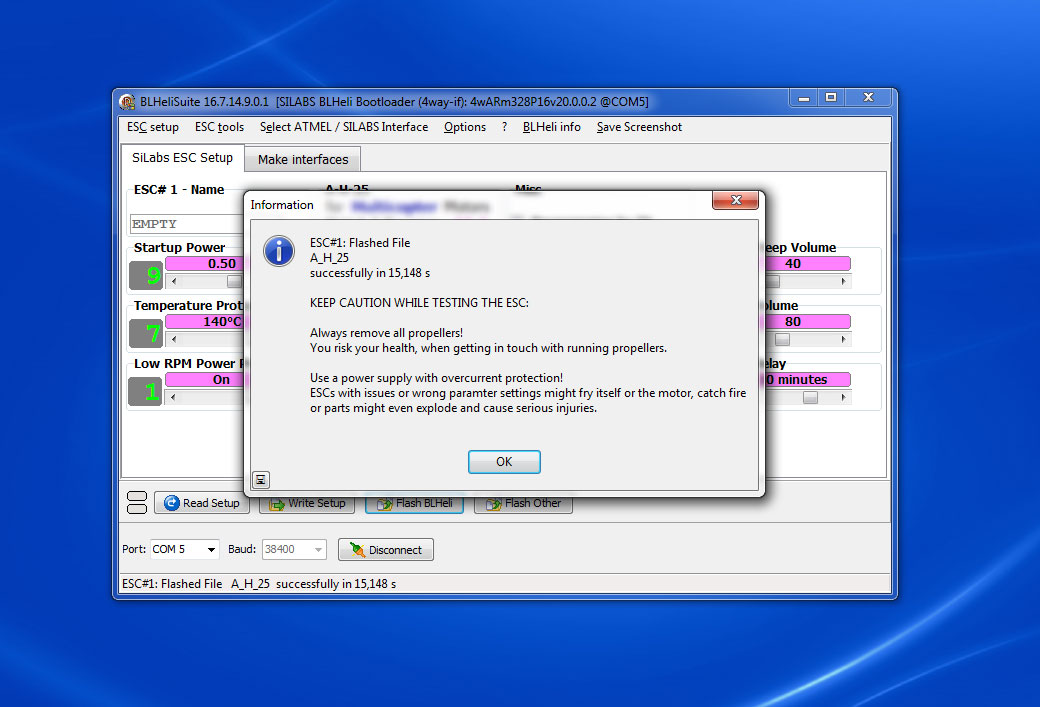Open the ? help menu

pos(504,127)
